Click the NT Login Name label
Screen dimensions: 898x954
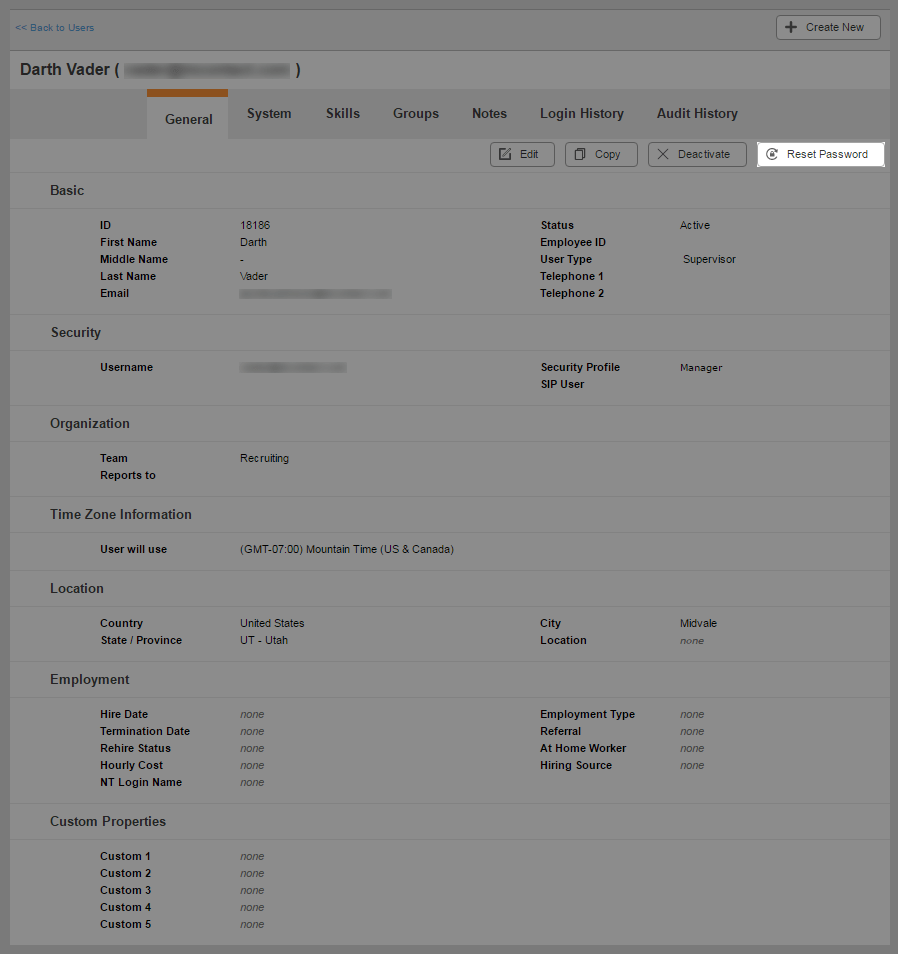[141, 782]
